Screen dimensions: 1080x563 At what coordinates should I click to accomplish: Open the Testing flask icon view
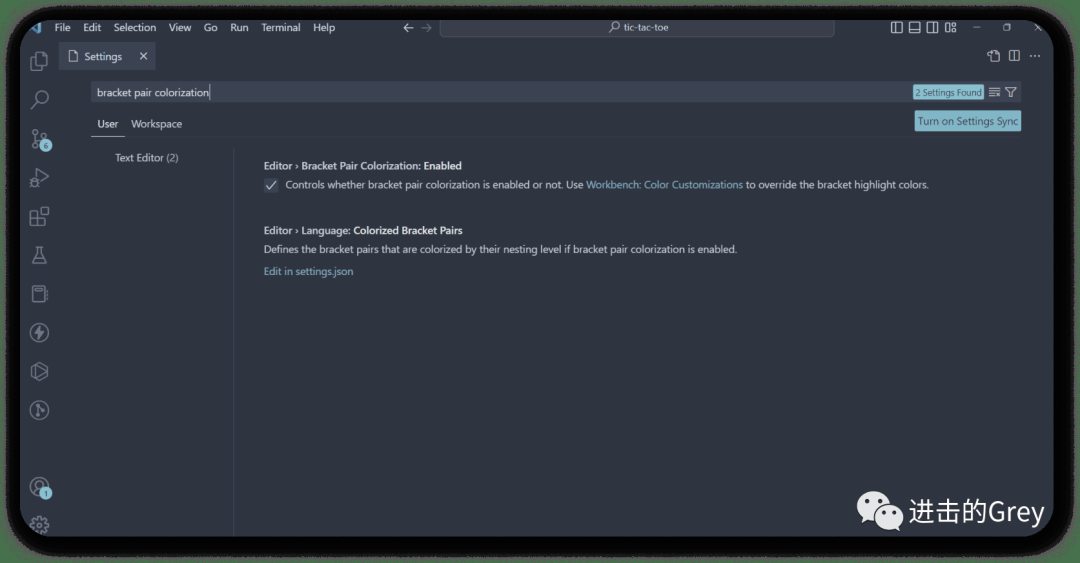point(39,255)
